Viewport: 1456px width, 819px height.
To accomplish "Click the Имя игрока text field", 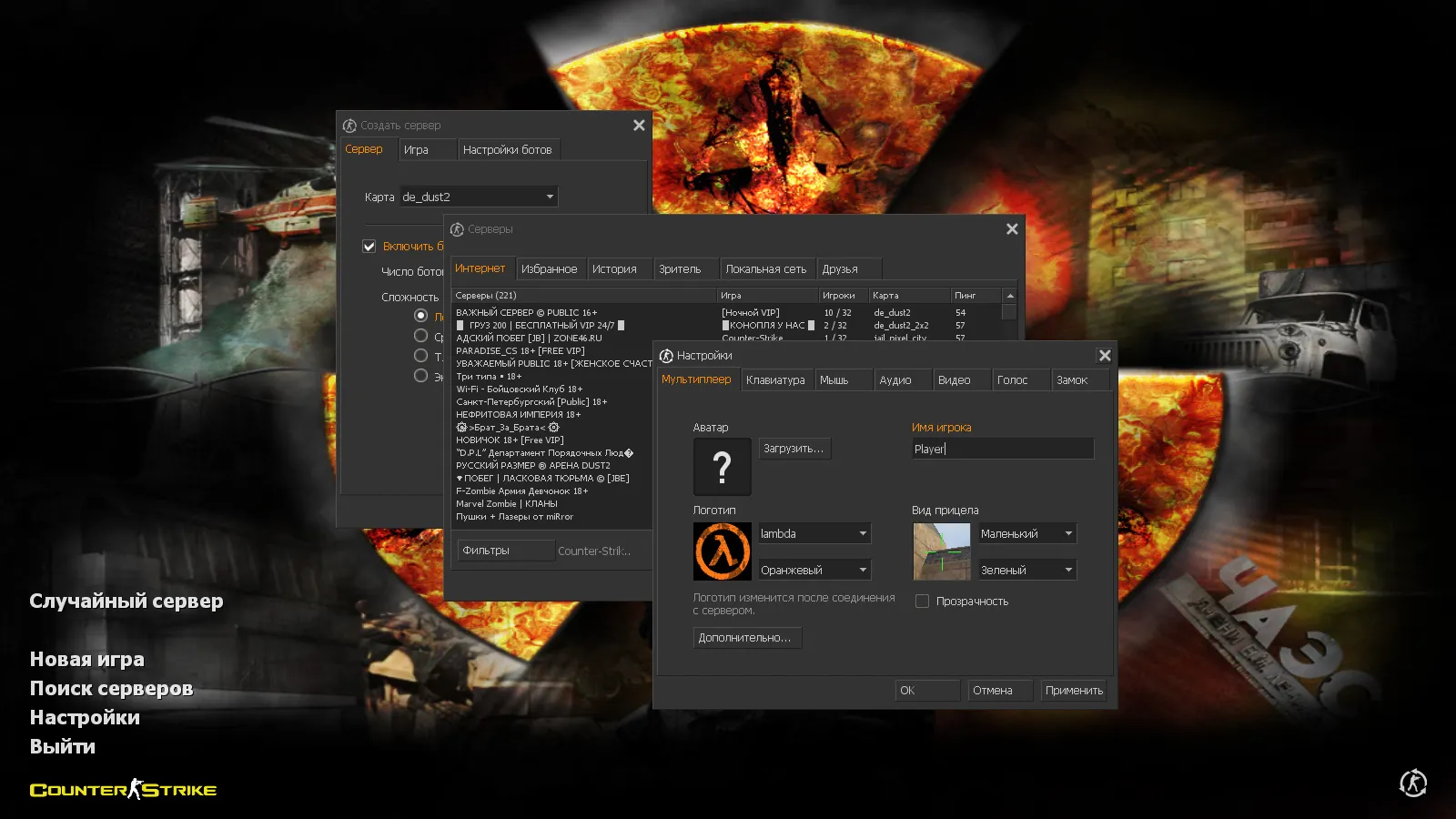I will (x=1002, y=449).
